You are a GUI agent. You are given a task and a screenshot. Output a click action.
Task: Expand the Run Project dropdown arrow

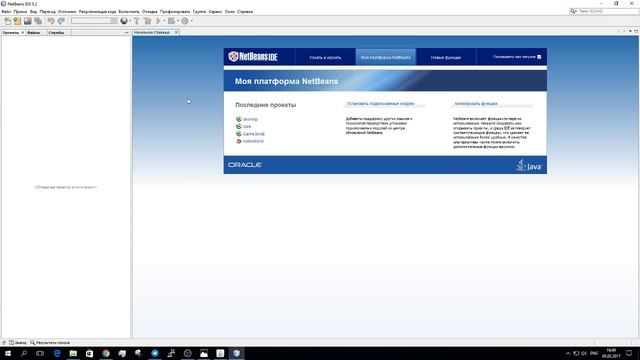coord(164,21)
